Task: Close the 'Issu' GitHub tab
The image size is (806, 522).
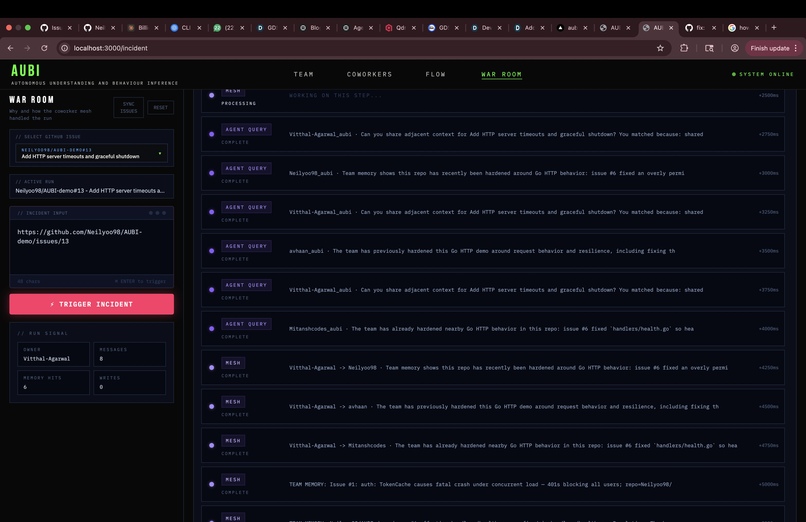Action: coord(69,28)
